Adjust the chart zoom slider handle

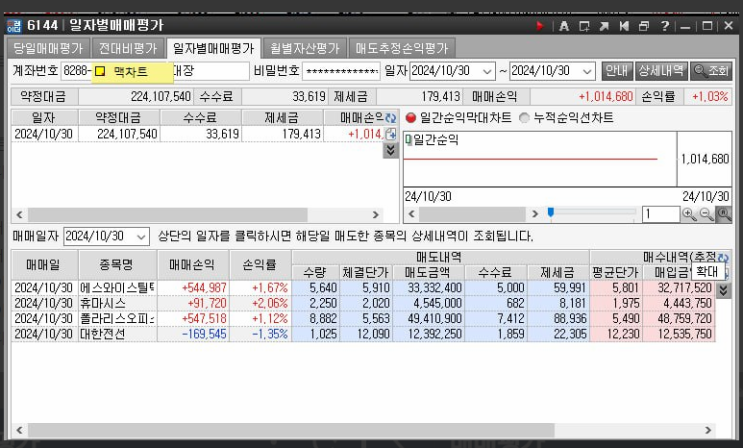tap(551, 212)
